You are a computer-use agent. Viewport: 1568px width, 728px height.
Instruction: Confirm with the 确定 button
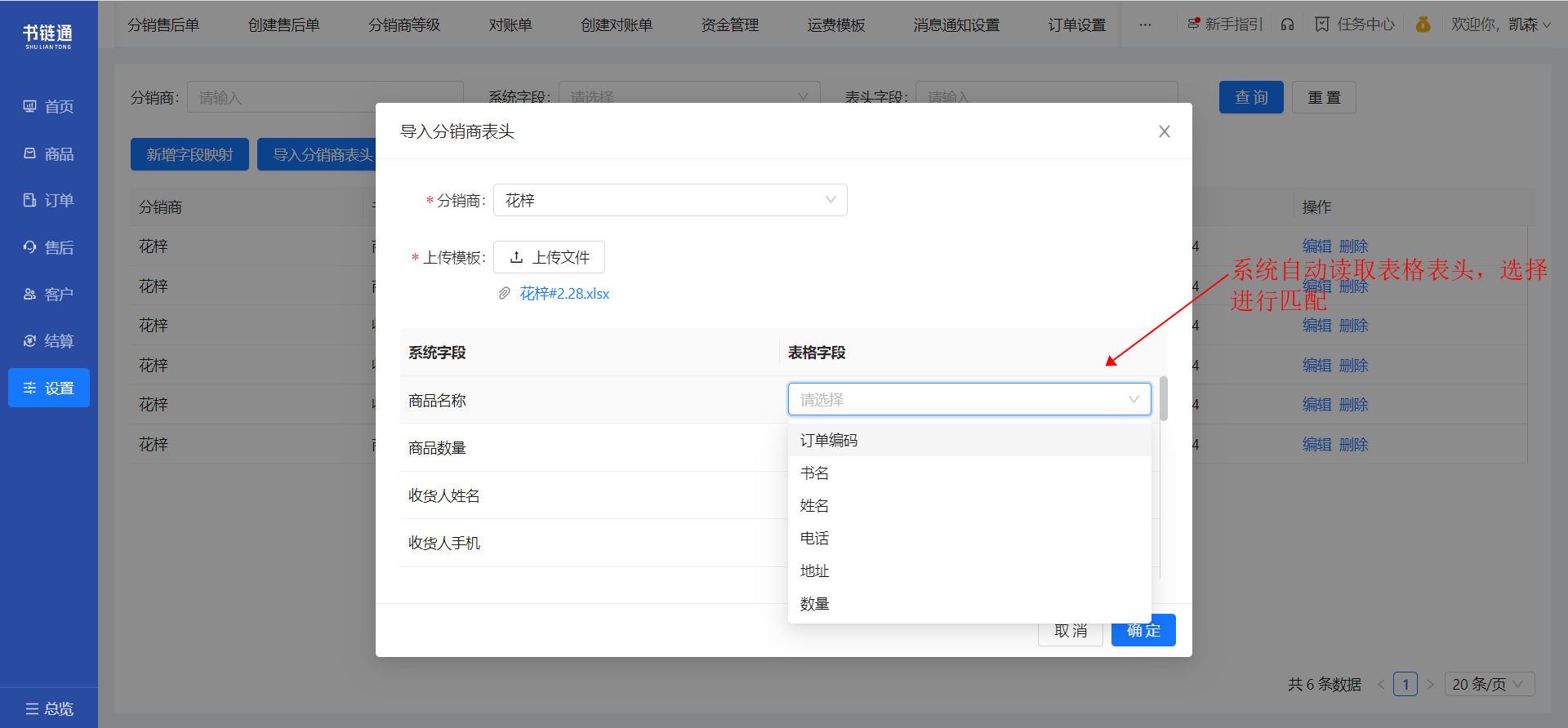pyautogui.click(x=1143, y=630)
